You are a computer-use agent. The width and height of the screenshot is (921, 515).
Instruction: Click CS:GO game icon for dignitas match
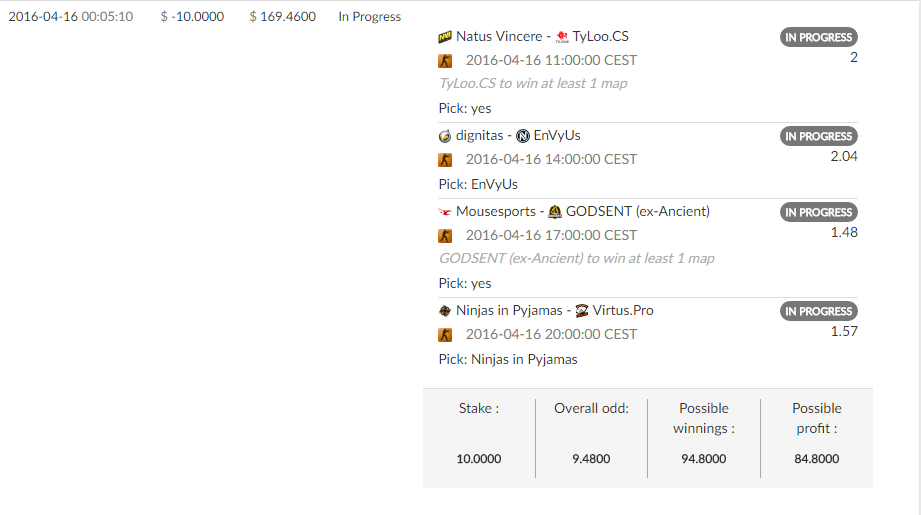pos(445,160)
